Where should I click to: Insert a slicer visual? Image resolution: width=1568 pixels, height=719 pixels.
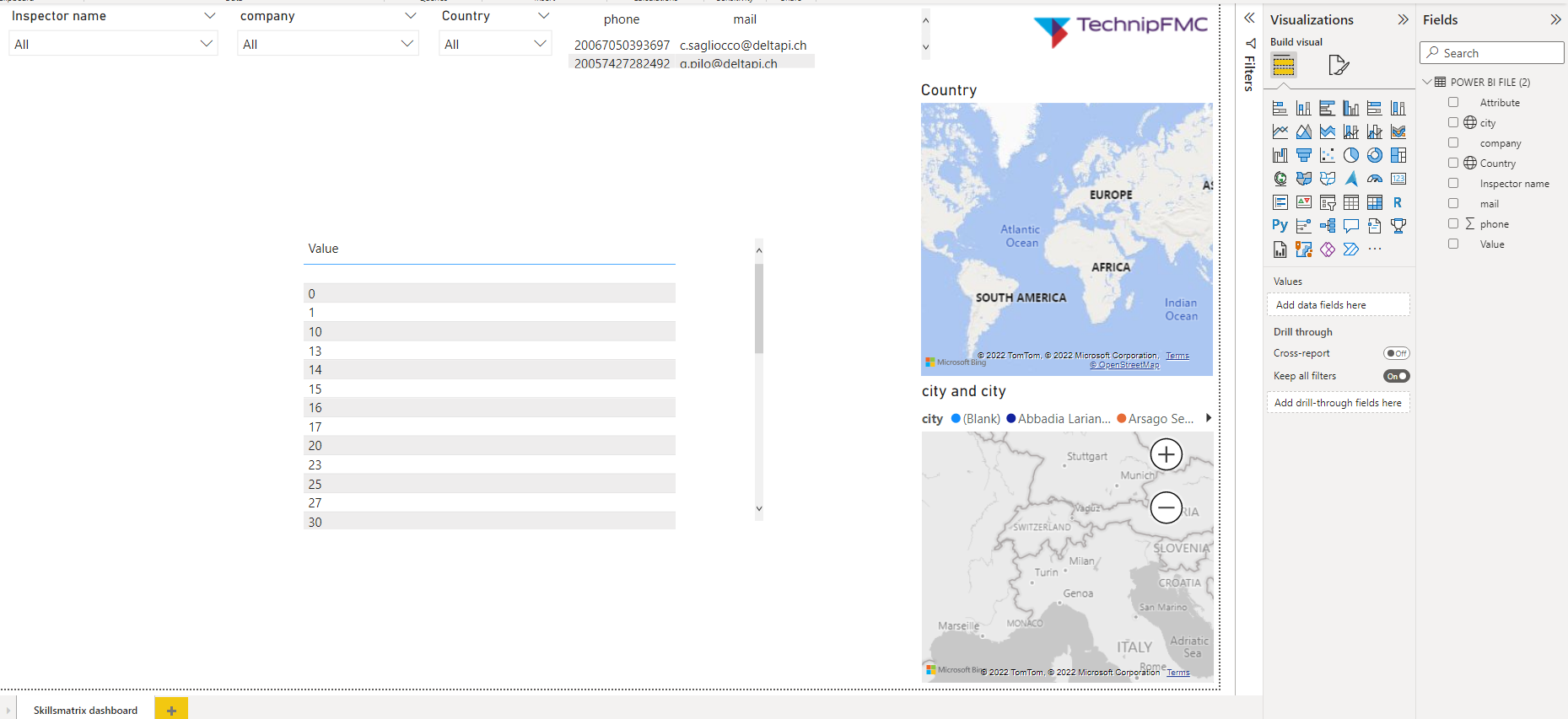click(1328, 202)
